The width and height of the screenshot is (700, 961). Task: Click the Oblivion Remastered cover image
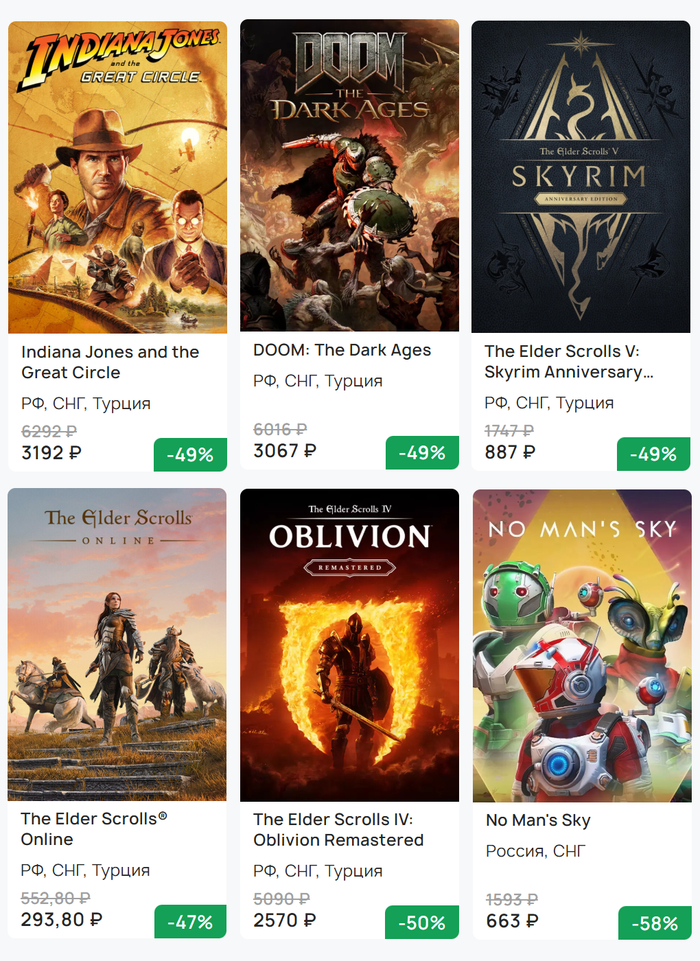click(x=349, y=645)
